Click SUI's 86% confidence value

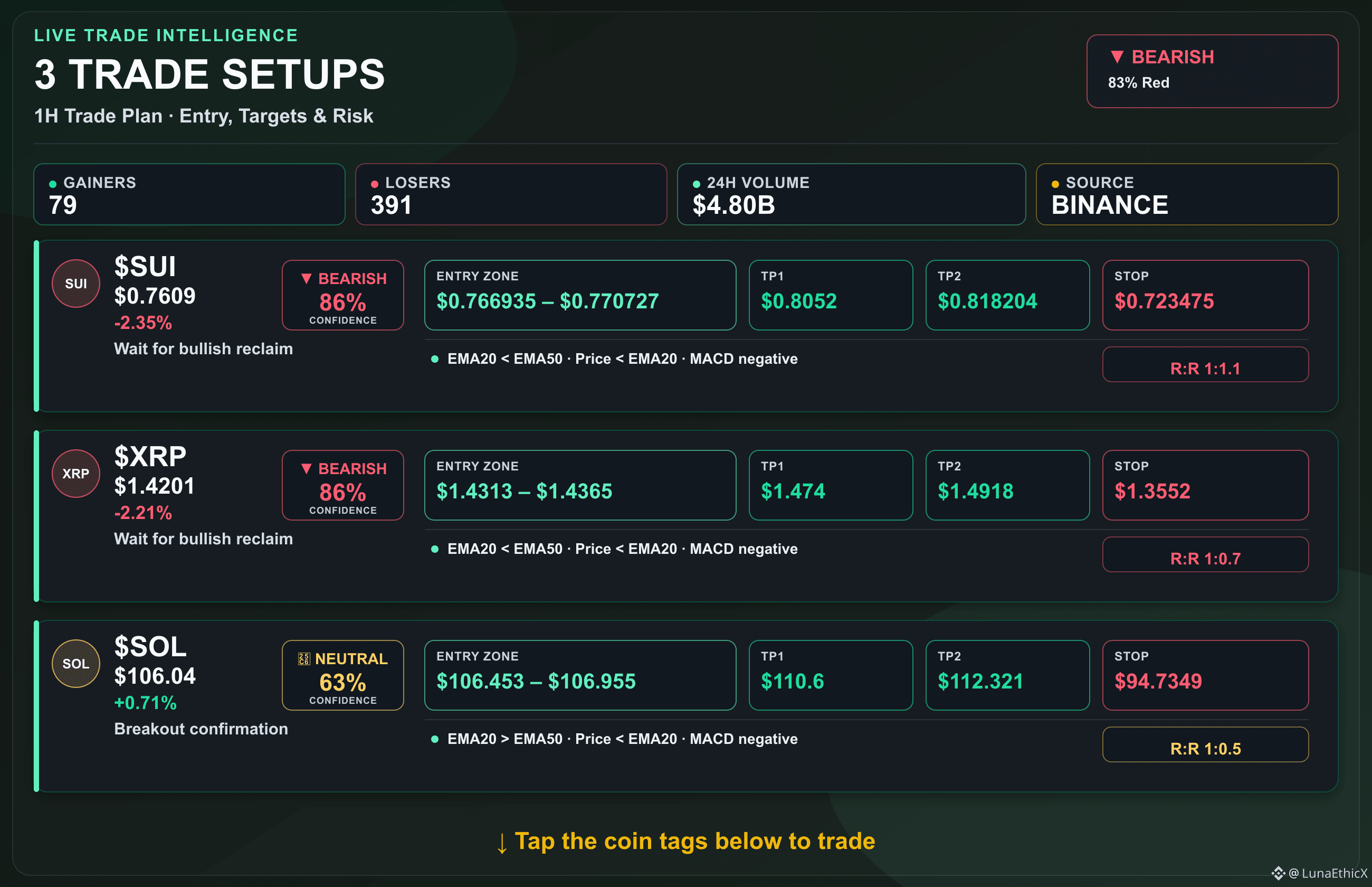pyautogui.click(x=342, y=303)
